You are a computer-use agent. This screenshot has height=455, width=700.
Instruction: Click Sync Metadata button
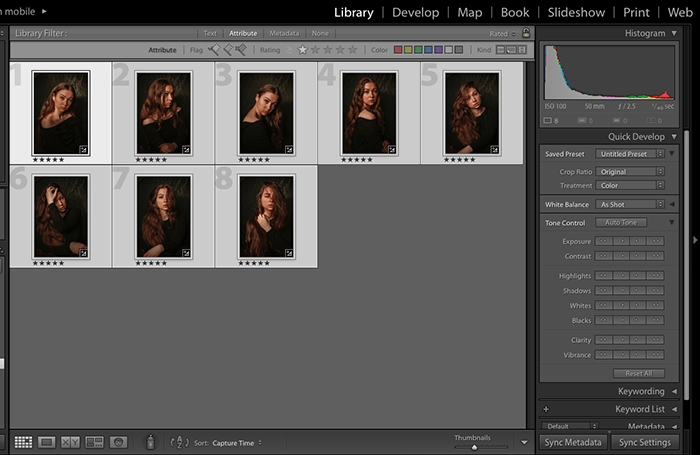point(573,442)
